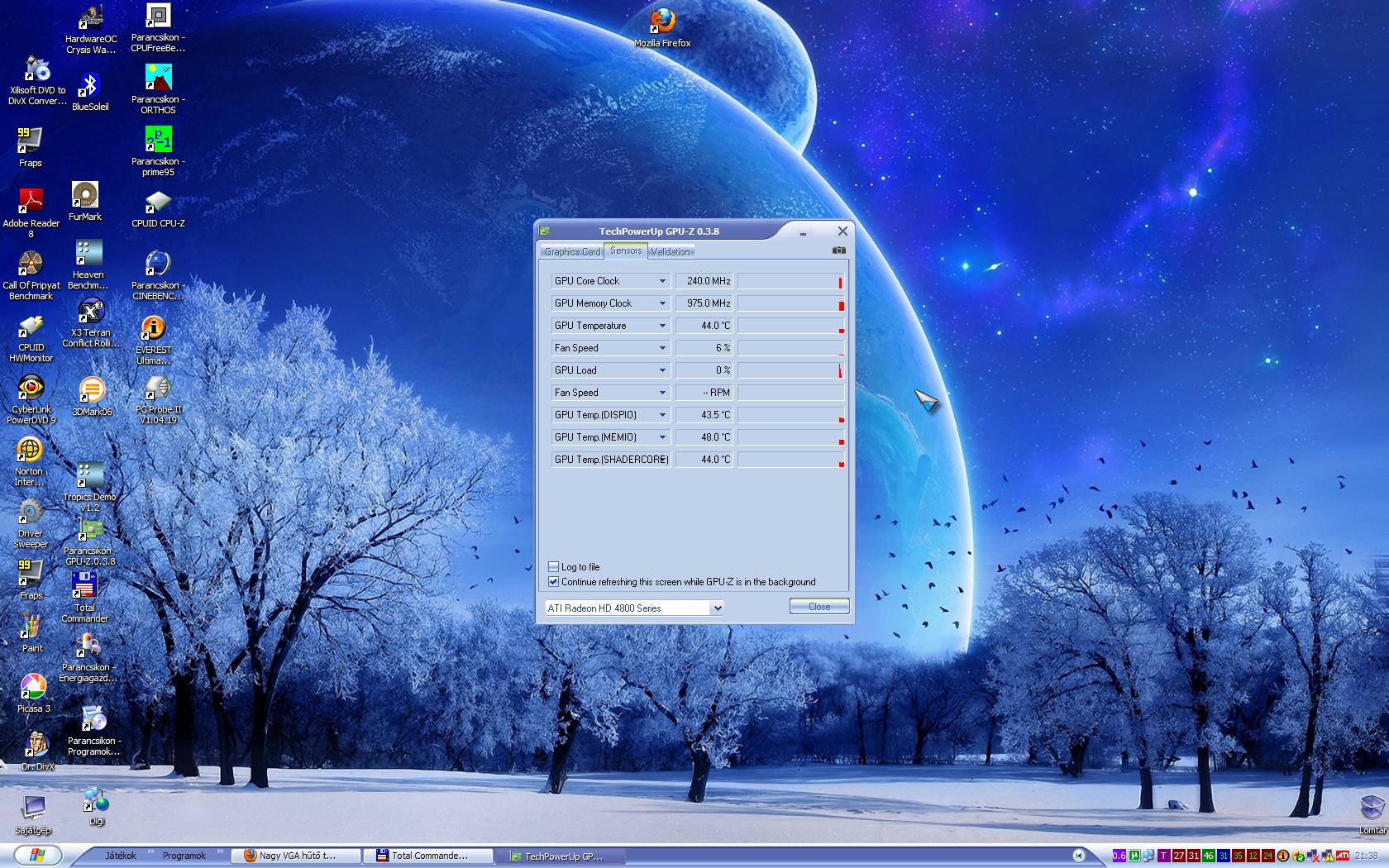This screenshot has height=868, width=1389.
Task: Open the Játékok taskbar toolbar
Action: point(121,856)
